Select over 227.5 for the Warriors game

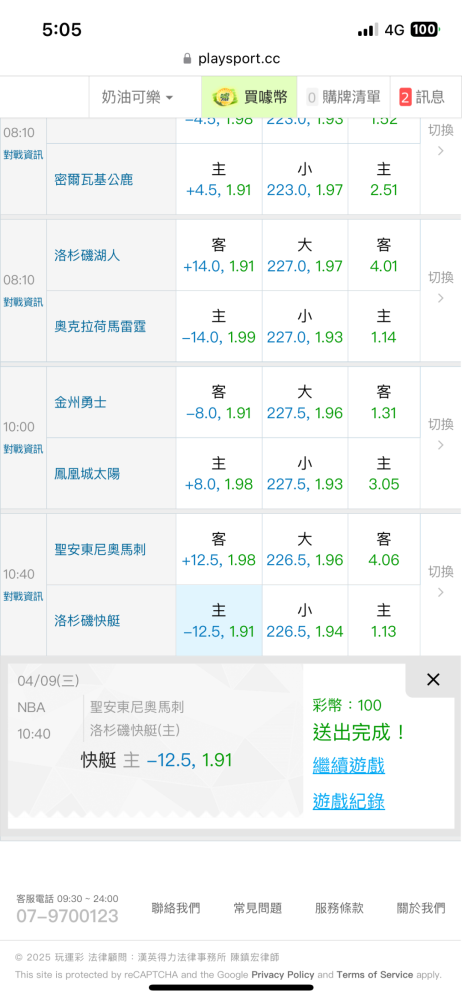click(x=305, y=402)
